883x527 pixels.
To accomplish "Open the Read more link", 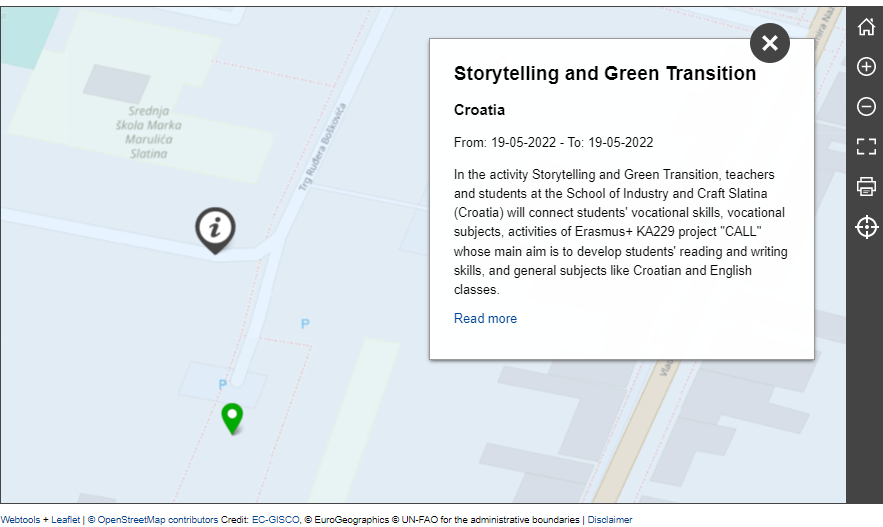I will tap(485, 319).
